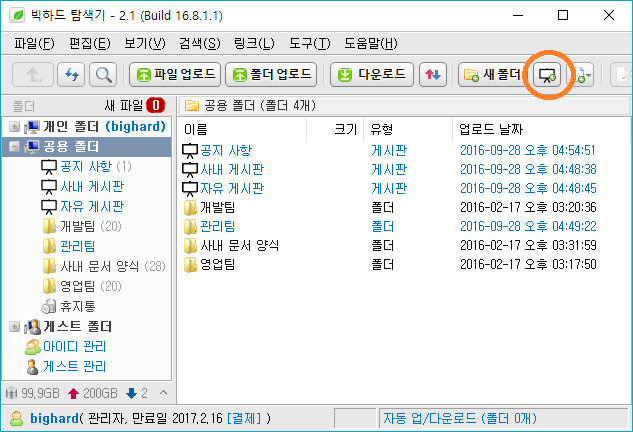The width and height of the screenshot is (633, 432).
Task: Click the go-up-one-folder arrow icon
Action: 33,74
